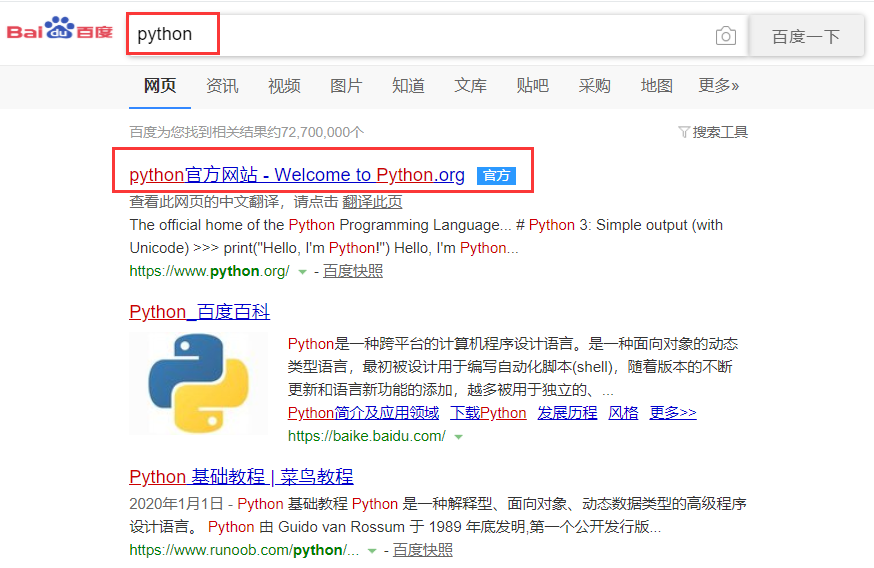Click the https://baike.baidu.com/ URL
Image resolution: width=874 pixels, height=568 pixels.
point(367,436)
